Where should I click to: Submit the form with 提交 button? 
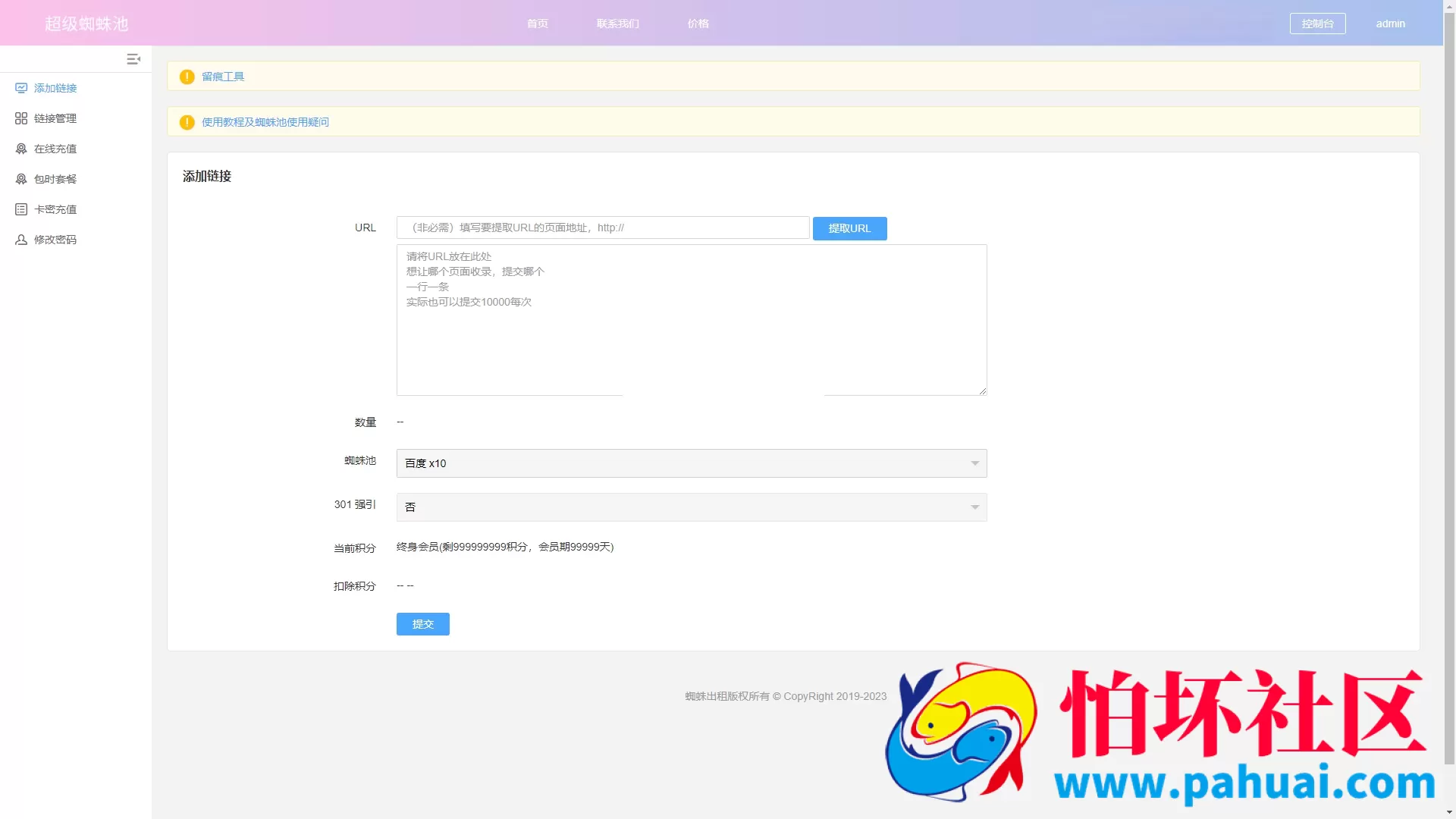pyautogui.click(x=422, y=624)
